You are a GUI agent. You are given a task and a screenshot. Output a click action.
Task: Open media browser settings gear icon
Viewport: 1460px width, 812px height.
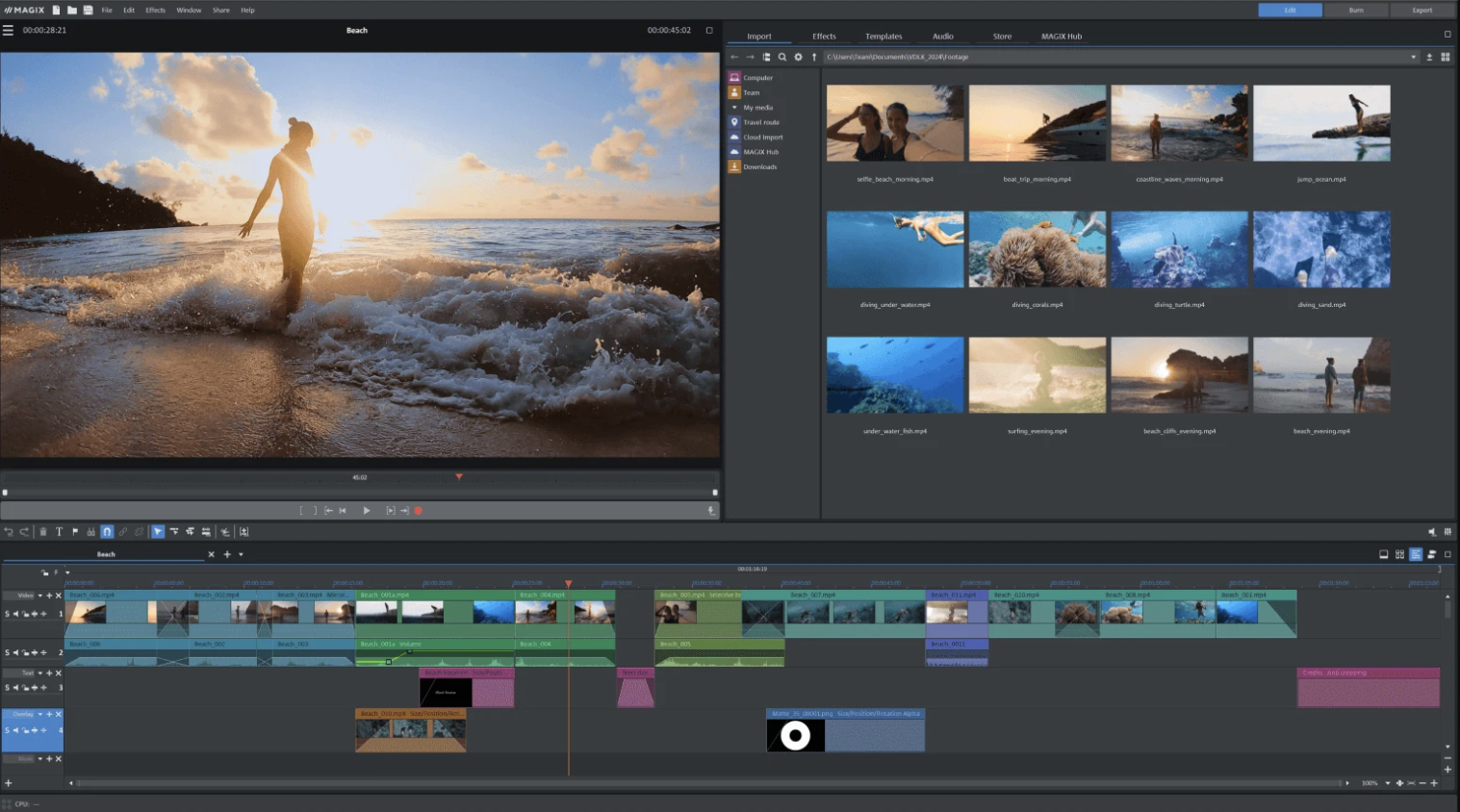coord(798,57)
